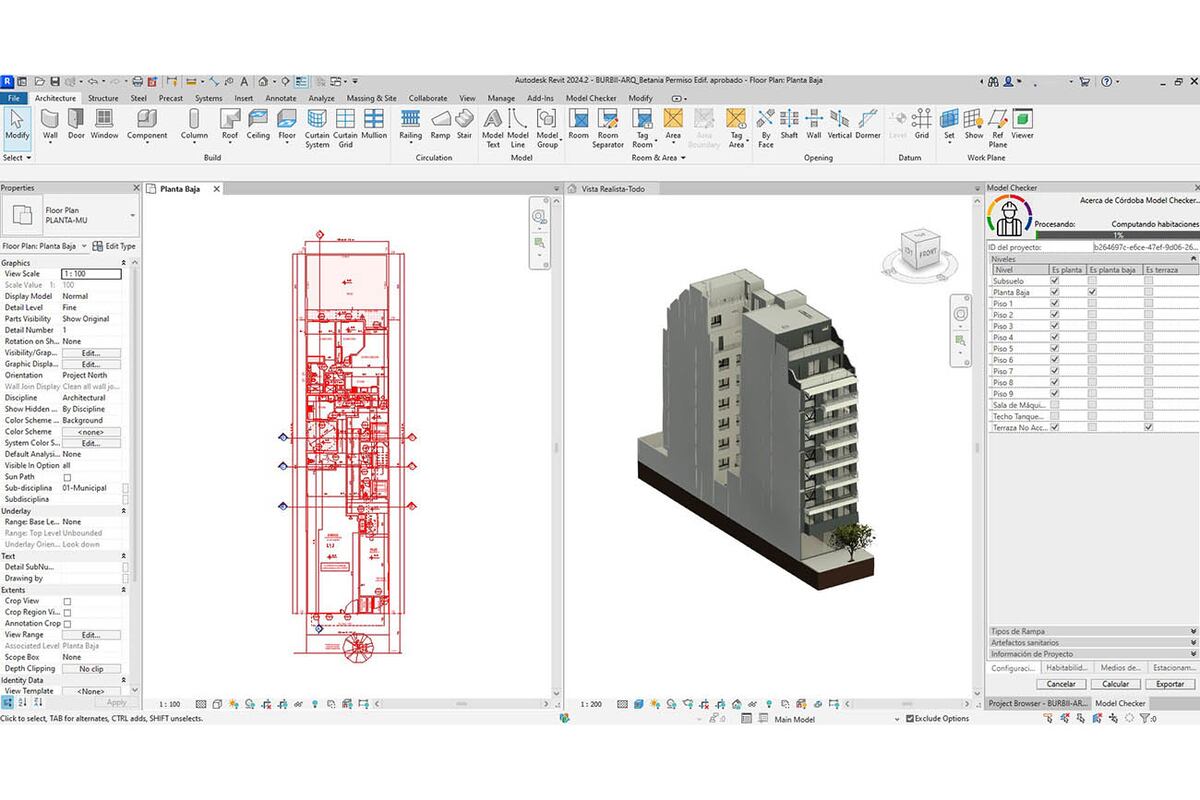Click the Ref Plane tool
The width and height of the screenshot is (1200, 800).
[998, 128]
